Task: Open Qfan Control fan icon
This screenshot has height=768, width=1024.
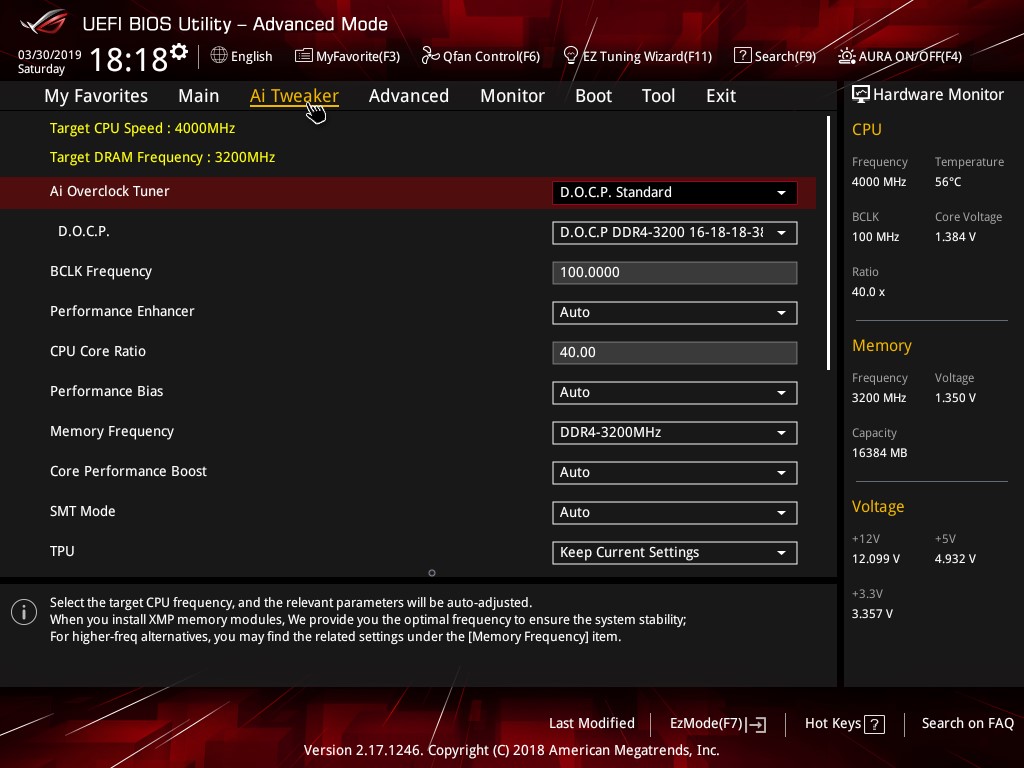Action: (430, 56)
